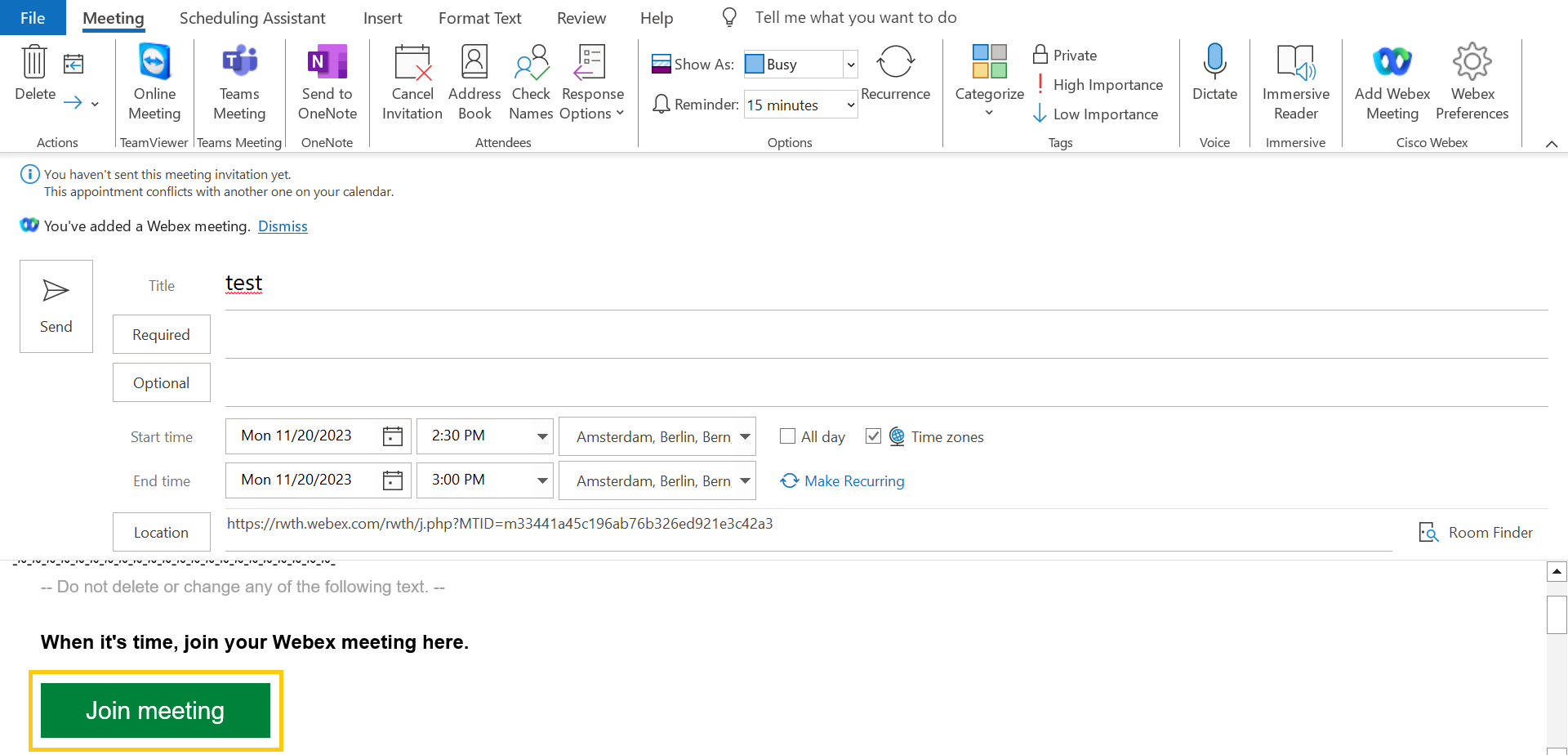
Task: Open the start time 2:30 PM dropdown
Action: tap(541, 436)
